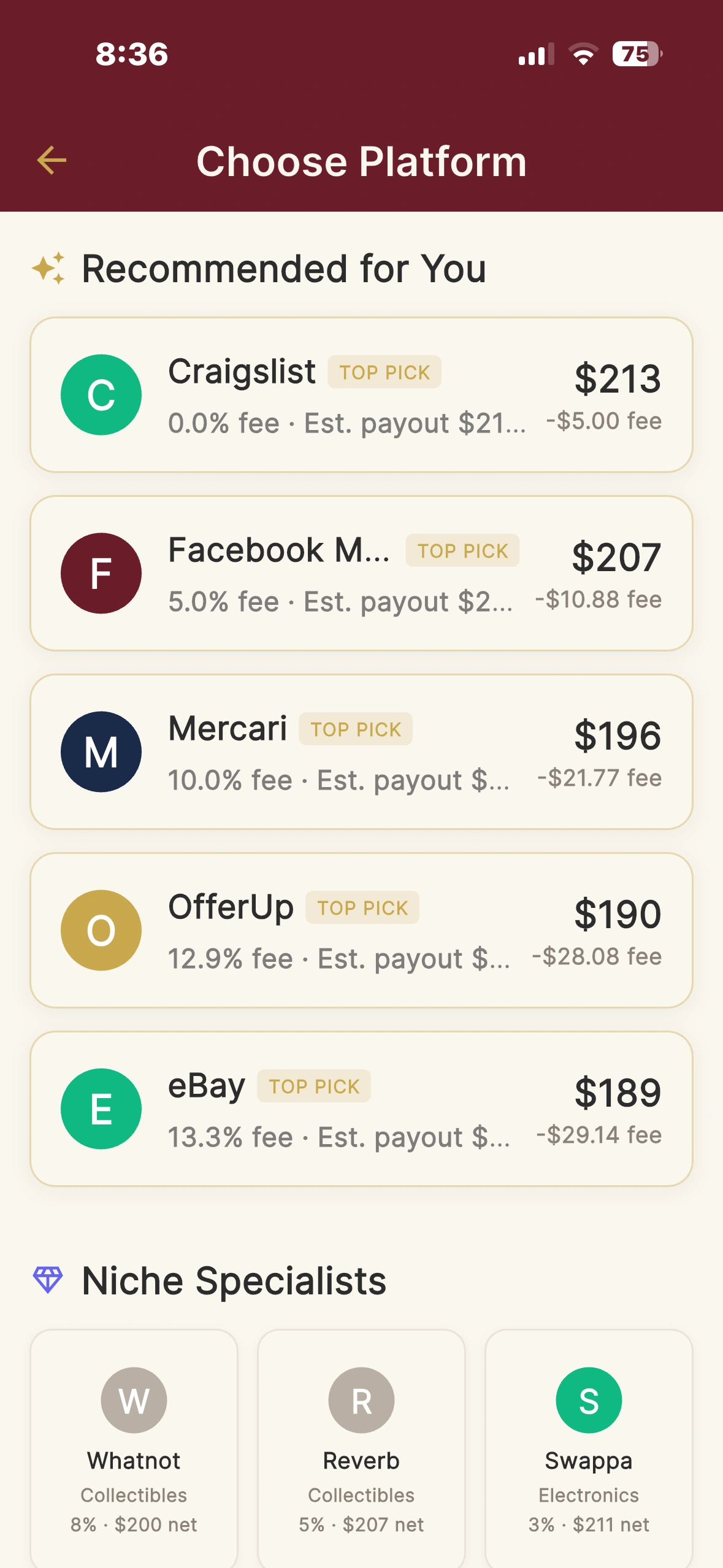
Task: Tap the TOP PICK badge on eBay
Action: [x=314, y=1086]
